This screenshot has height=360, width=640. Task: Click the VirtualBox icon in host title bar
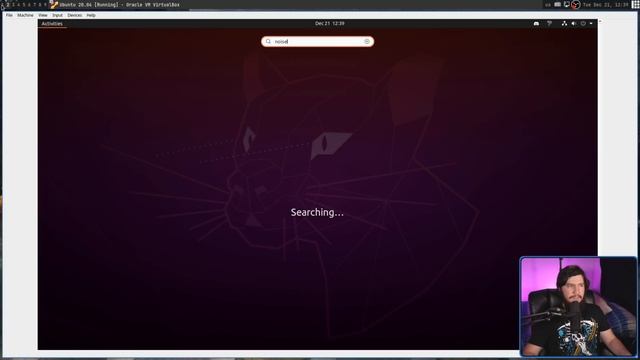[x=54, y=4]
